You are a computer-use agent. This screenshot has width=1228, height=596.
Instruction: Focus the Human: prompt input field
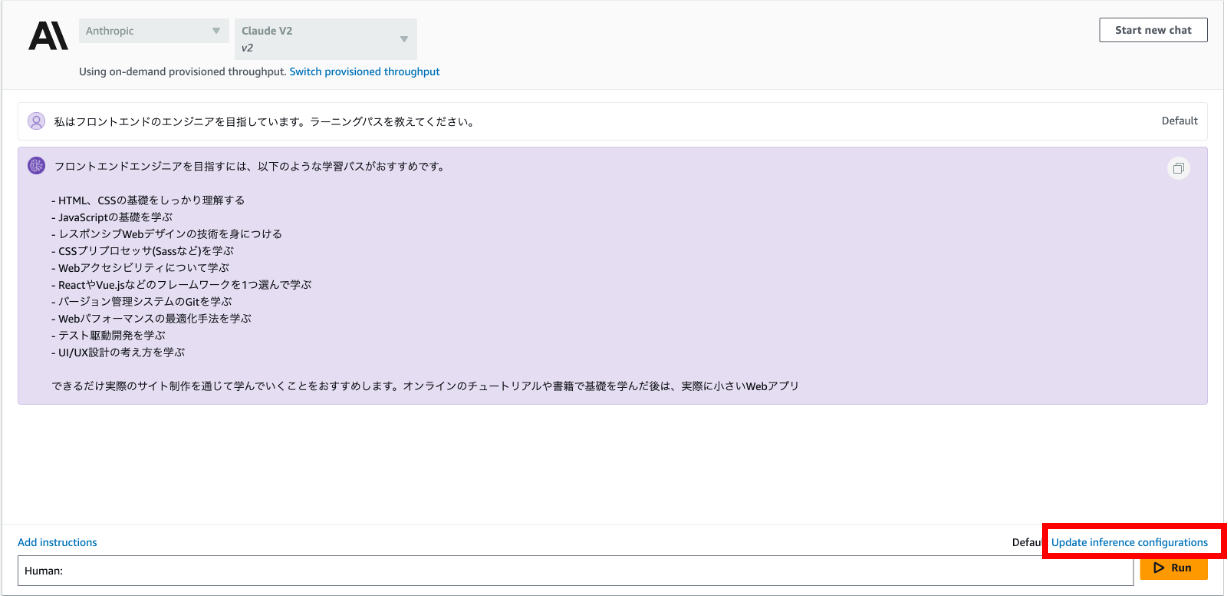click(576, 570)
